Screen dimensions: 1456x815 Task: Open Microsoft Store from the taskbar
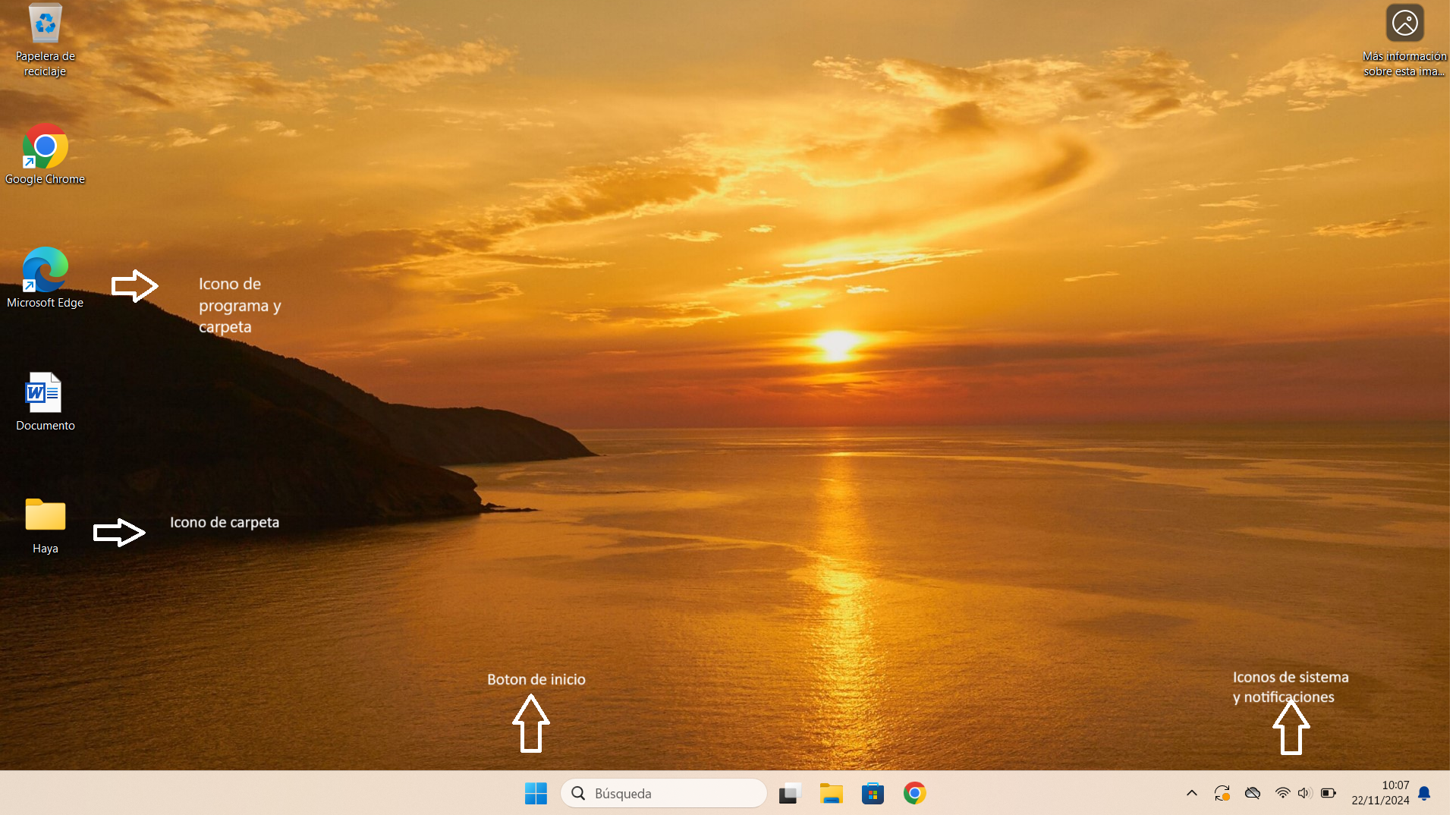click(x=873, y=793)
